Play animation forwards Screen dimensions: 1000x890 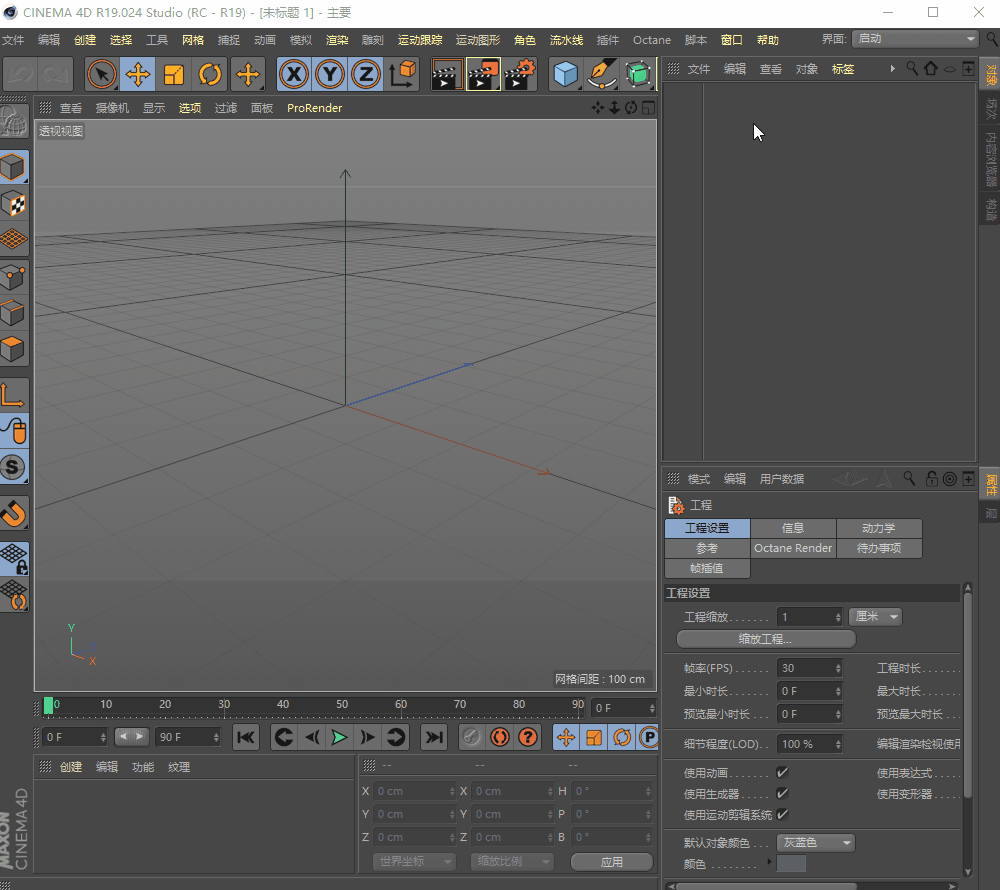339,738
